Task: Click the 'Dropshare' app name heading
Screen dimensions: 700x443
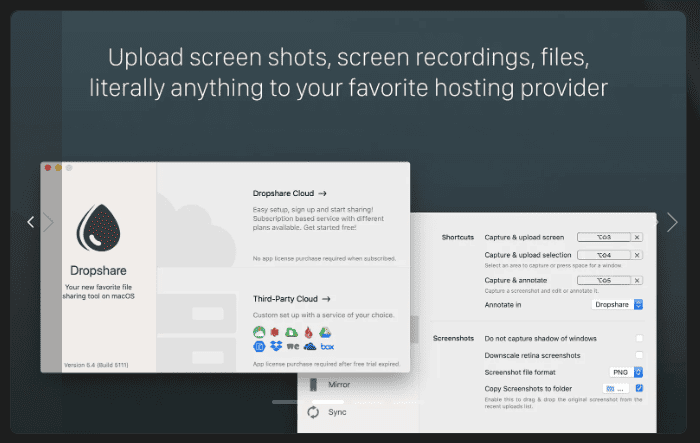Action: (98, 271)
